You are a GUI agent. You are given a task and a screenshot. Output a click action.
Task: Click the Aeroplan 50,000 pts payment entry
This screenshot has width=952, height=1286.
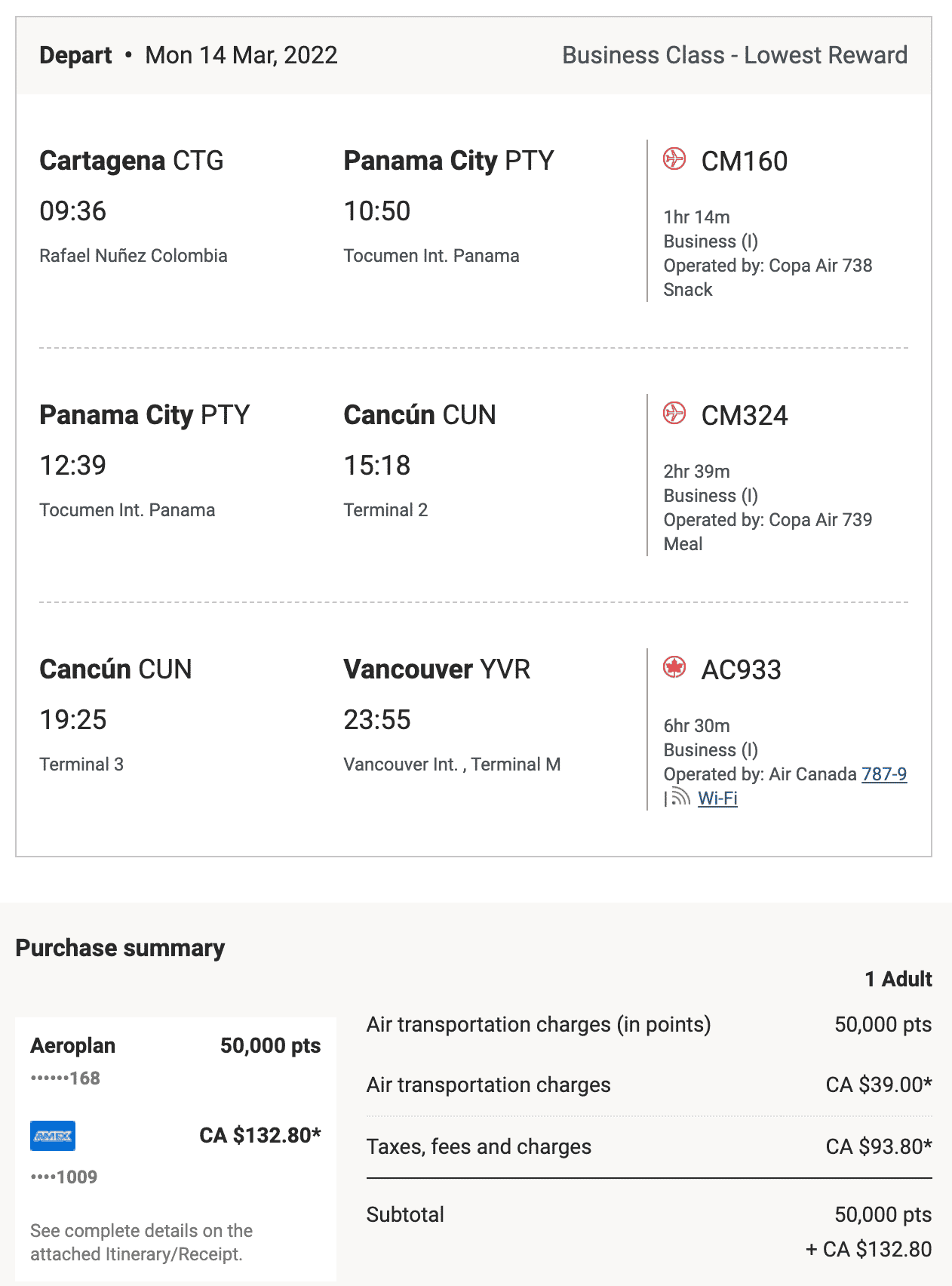(175, 1046)
